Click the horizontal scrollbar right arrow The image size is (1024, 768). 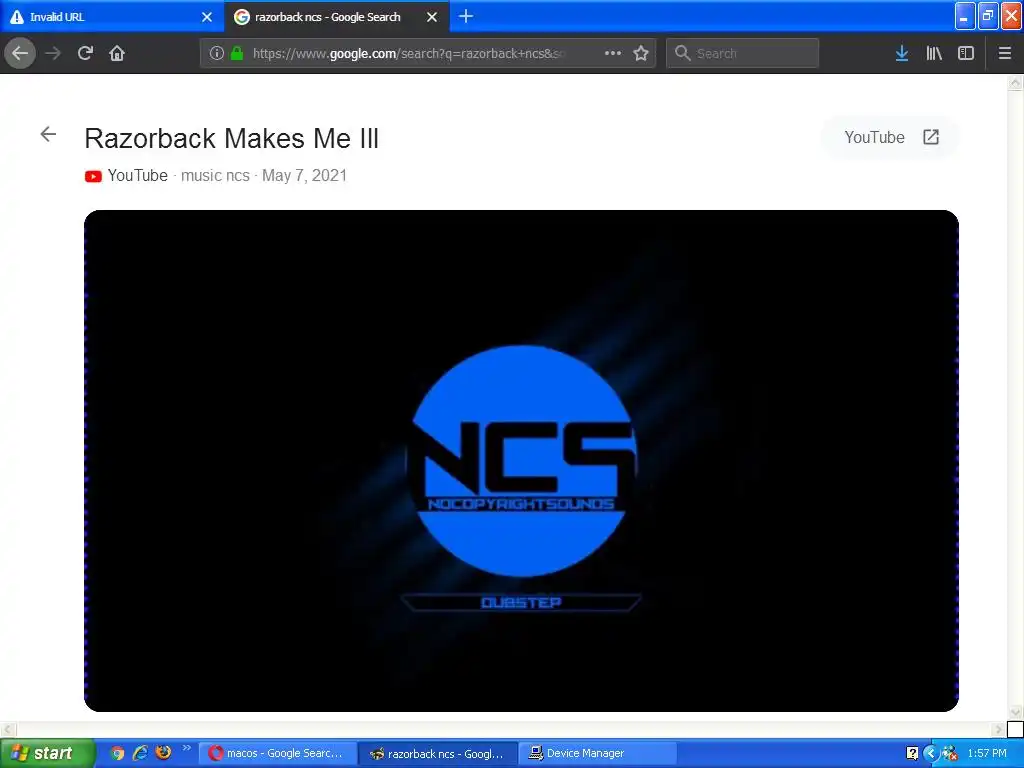[999, 729]
